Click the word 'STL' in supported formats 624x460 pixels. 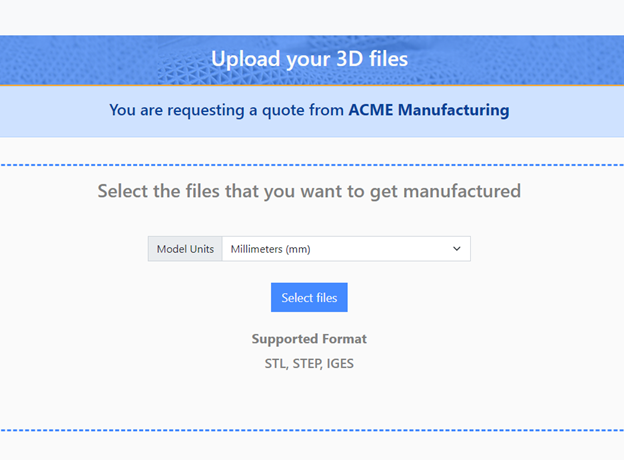tap(276, 363)
